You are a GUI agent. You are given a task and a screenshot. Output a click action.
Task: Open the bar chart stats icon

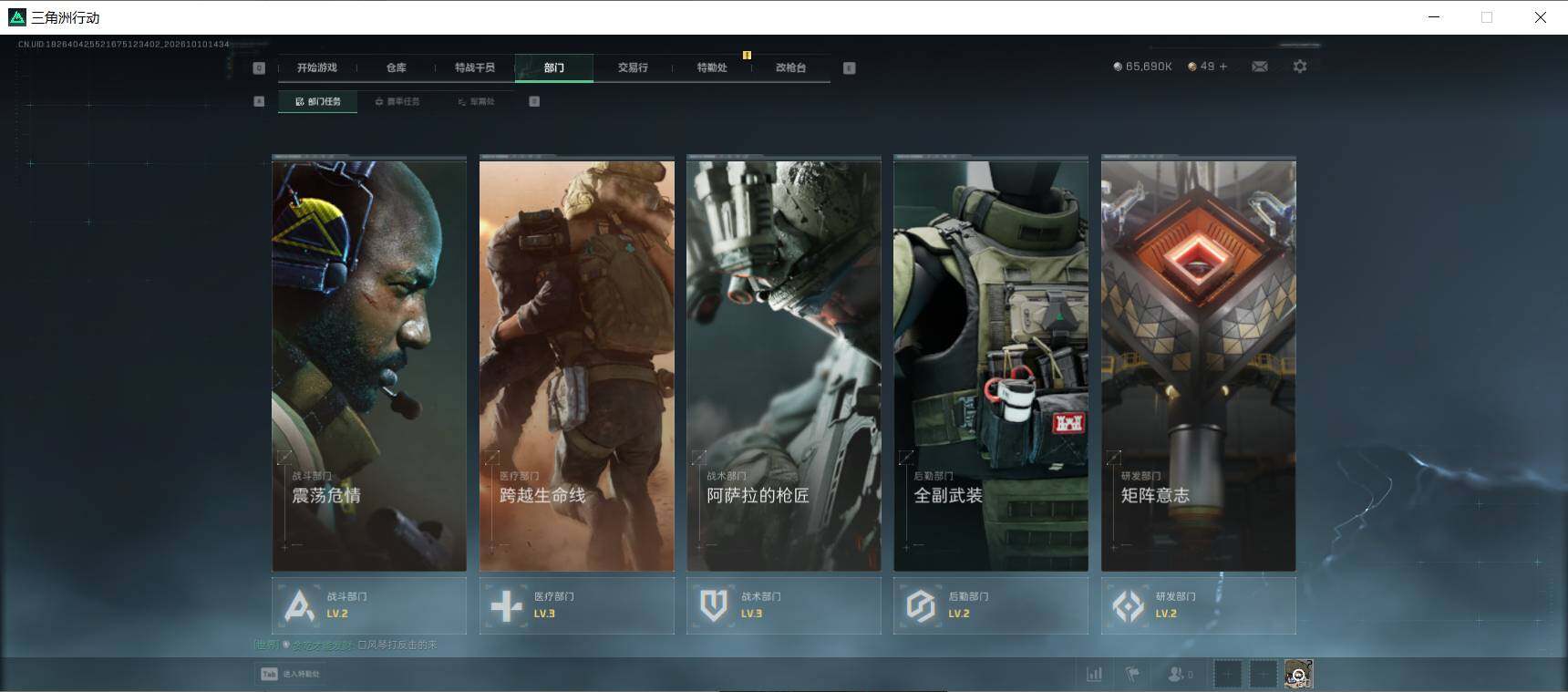tap(1094, 675)
